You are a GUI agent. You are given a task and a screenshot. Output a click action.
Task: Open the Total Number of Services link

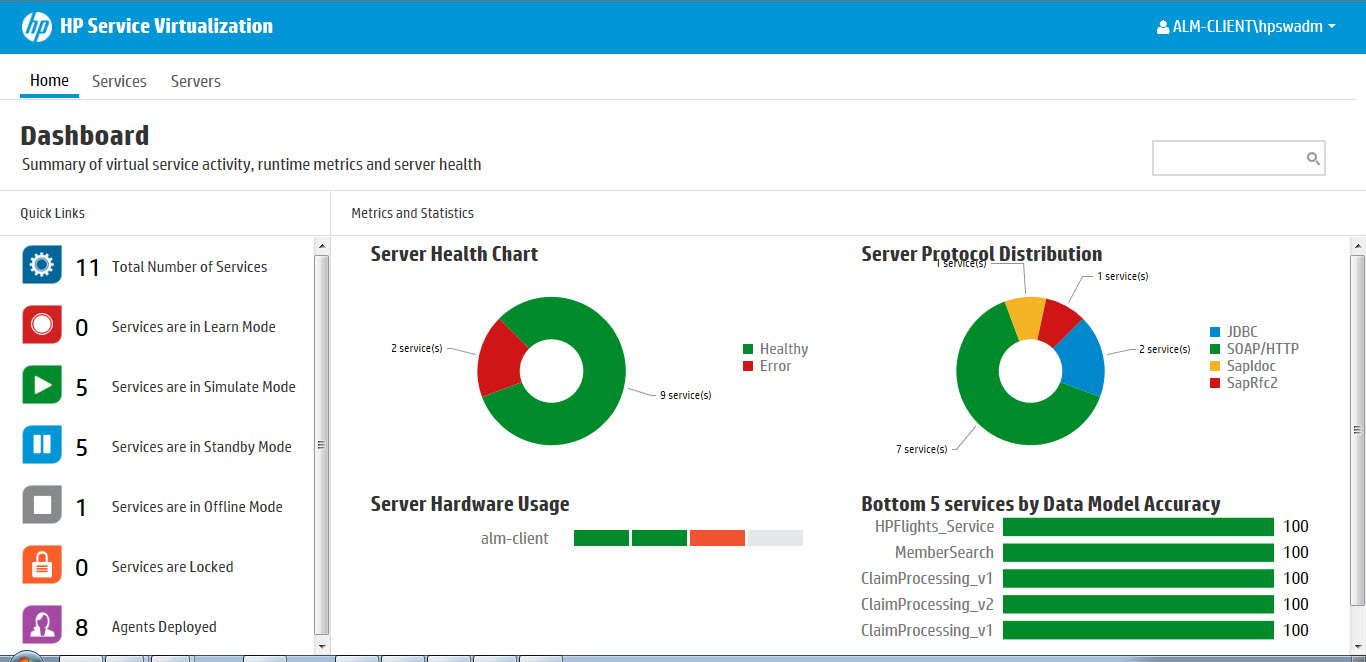coord(190,267)
